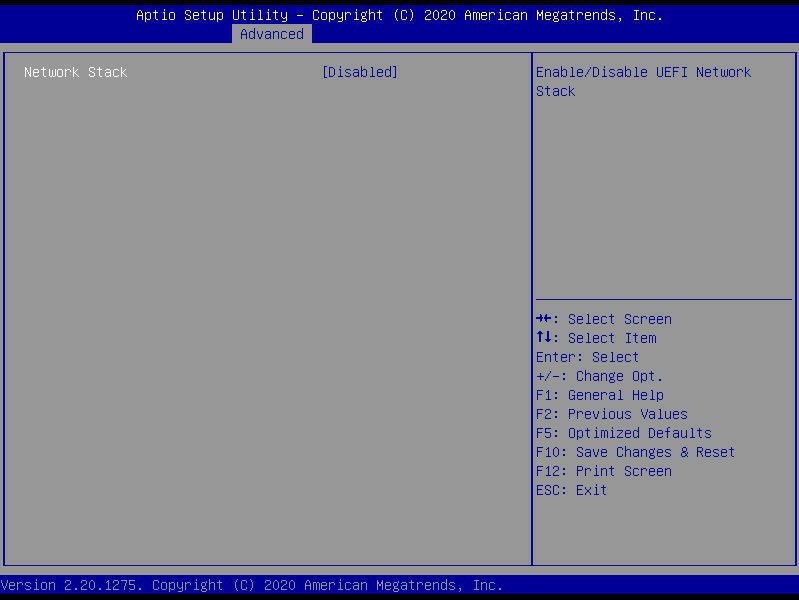Image resolution: width=799 pixels, height=600 pixels.
Task: Click the Version 2.20.1275 footer text
Action: coord(252,585)
